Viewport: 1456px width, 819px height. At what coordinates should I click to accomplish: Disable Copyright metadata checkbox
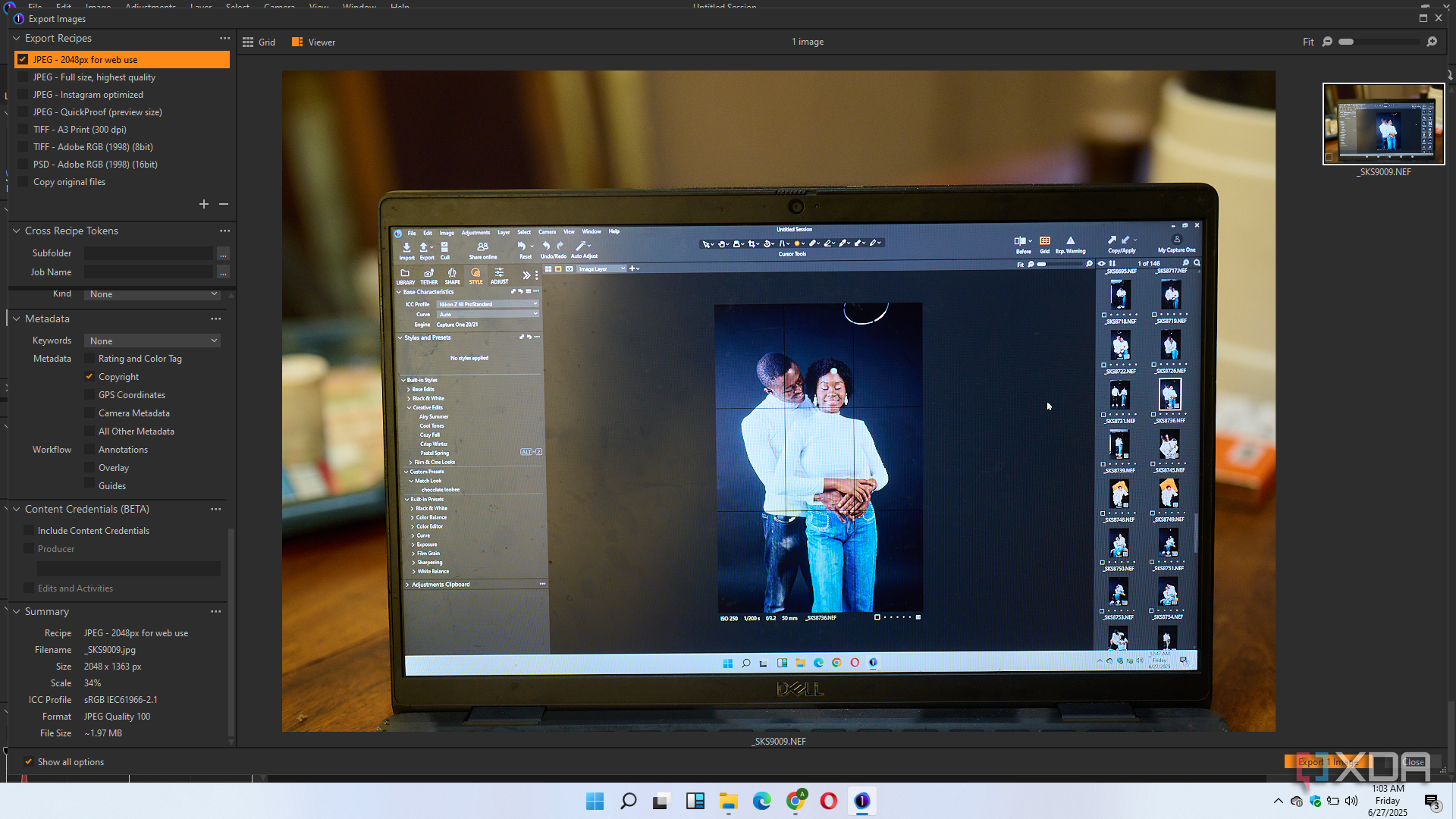point(89,377)
